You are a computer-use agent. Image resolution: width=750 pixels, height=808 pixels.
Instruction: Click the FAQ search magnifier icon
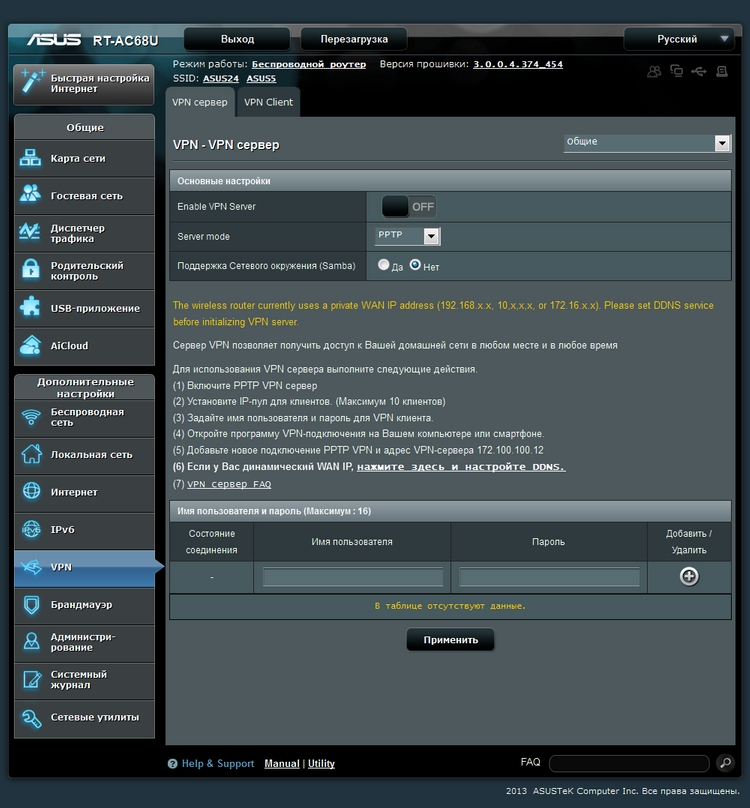click(726, 763)
